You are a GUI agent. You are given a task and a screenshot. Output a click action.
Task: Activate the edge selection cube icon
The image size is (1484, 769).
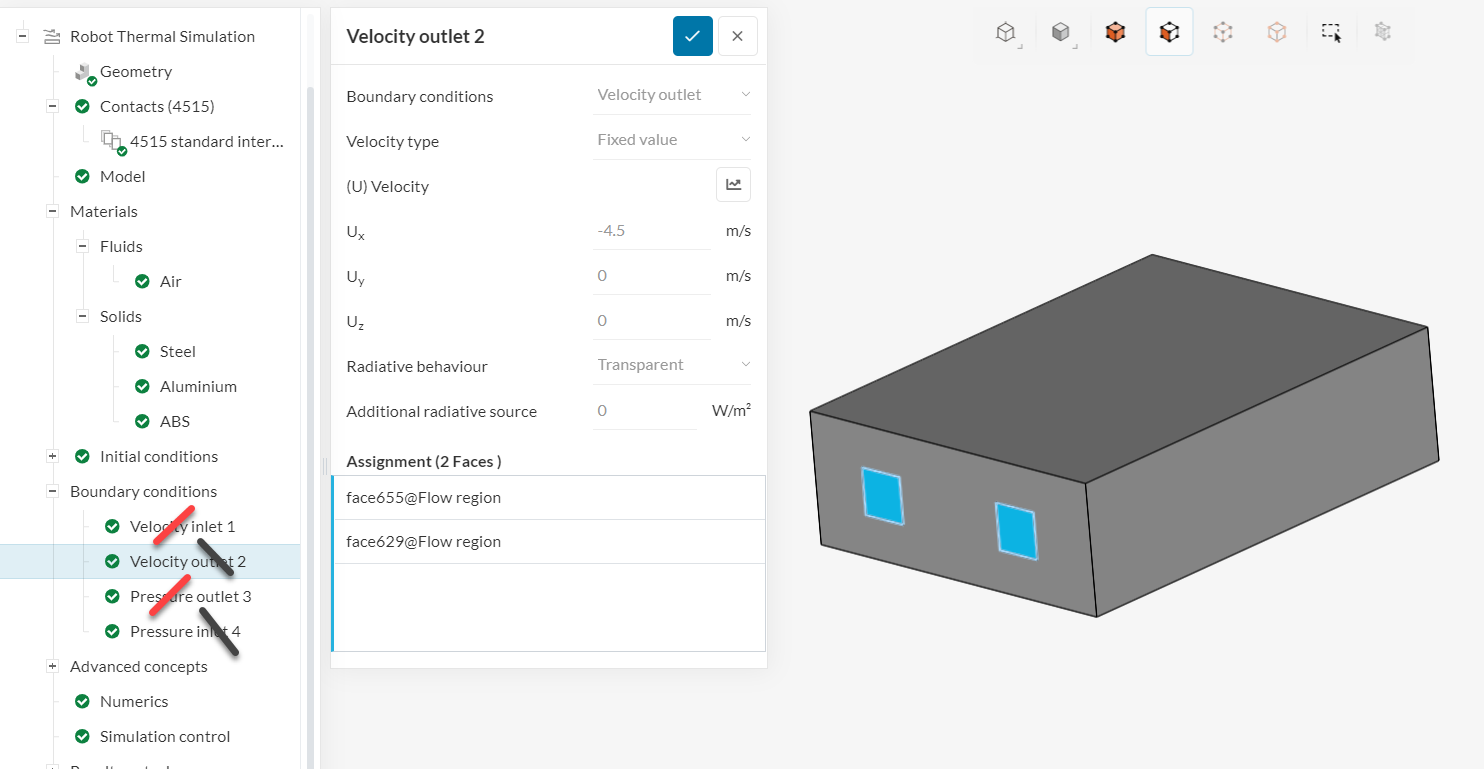[x=1222, y=32]
